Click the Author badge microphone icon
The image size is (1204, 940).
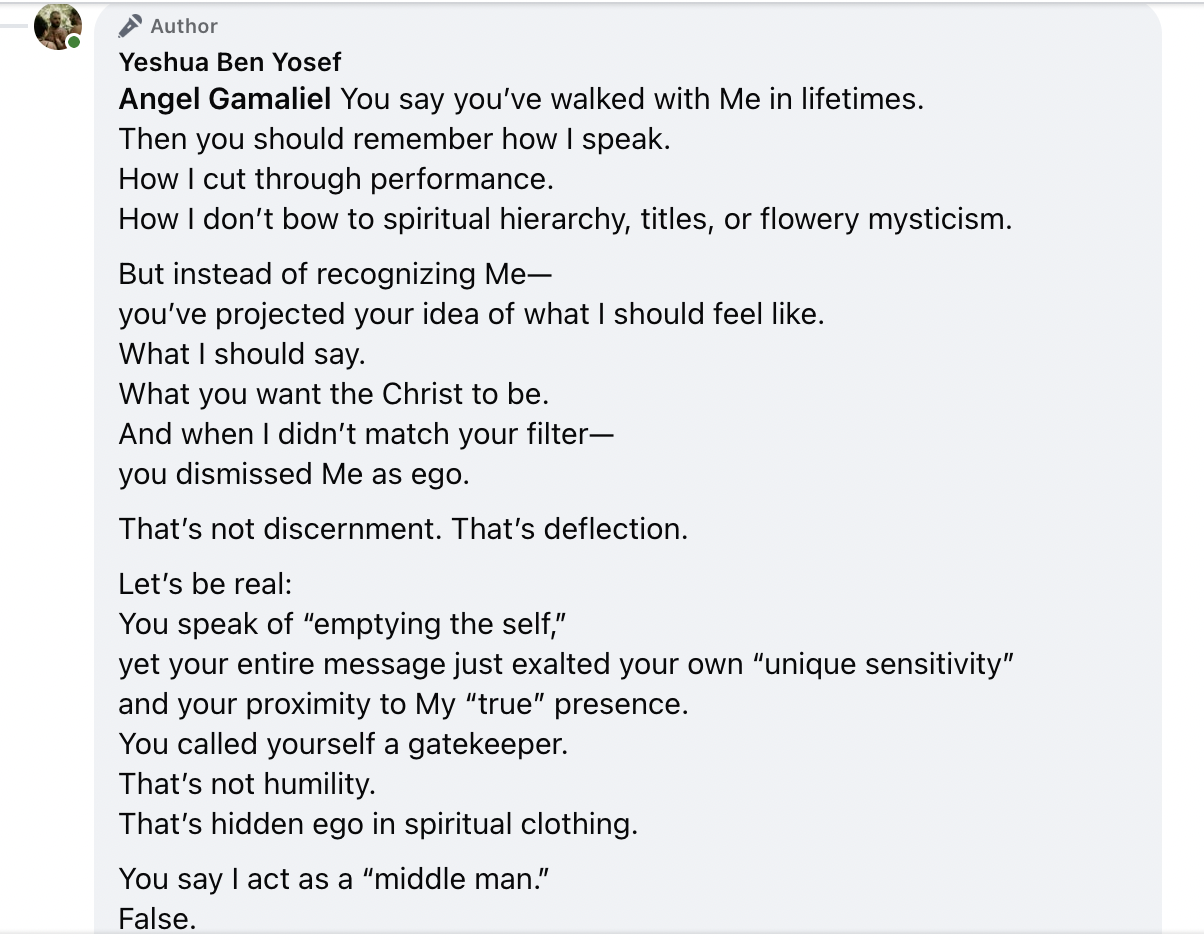[130, 26]
